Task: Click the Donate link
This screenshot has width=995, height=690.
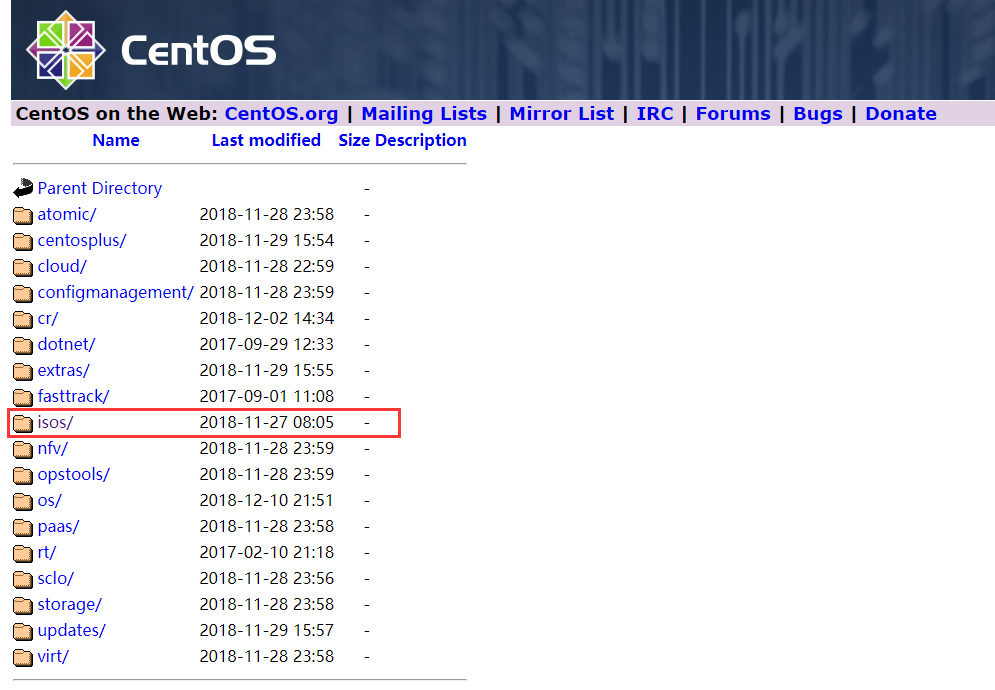Action: click(901, 114)
